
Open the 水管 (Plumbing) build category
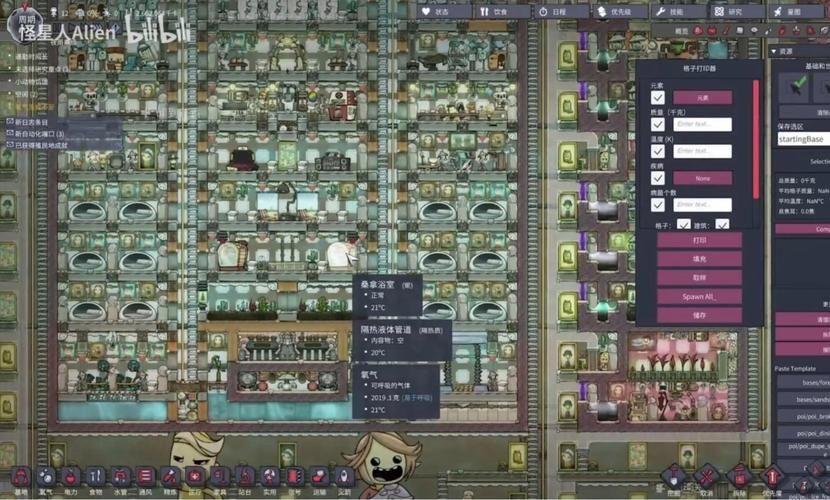121,478
